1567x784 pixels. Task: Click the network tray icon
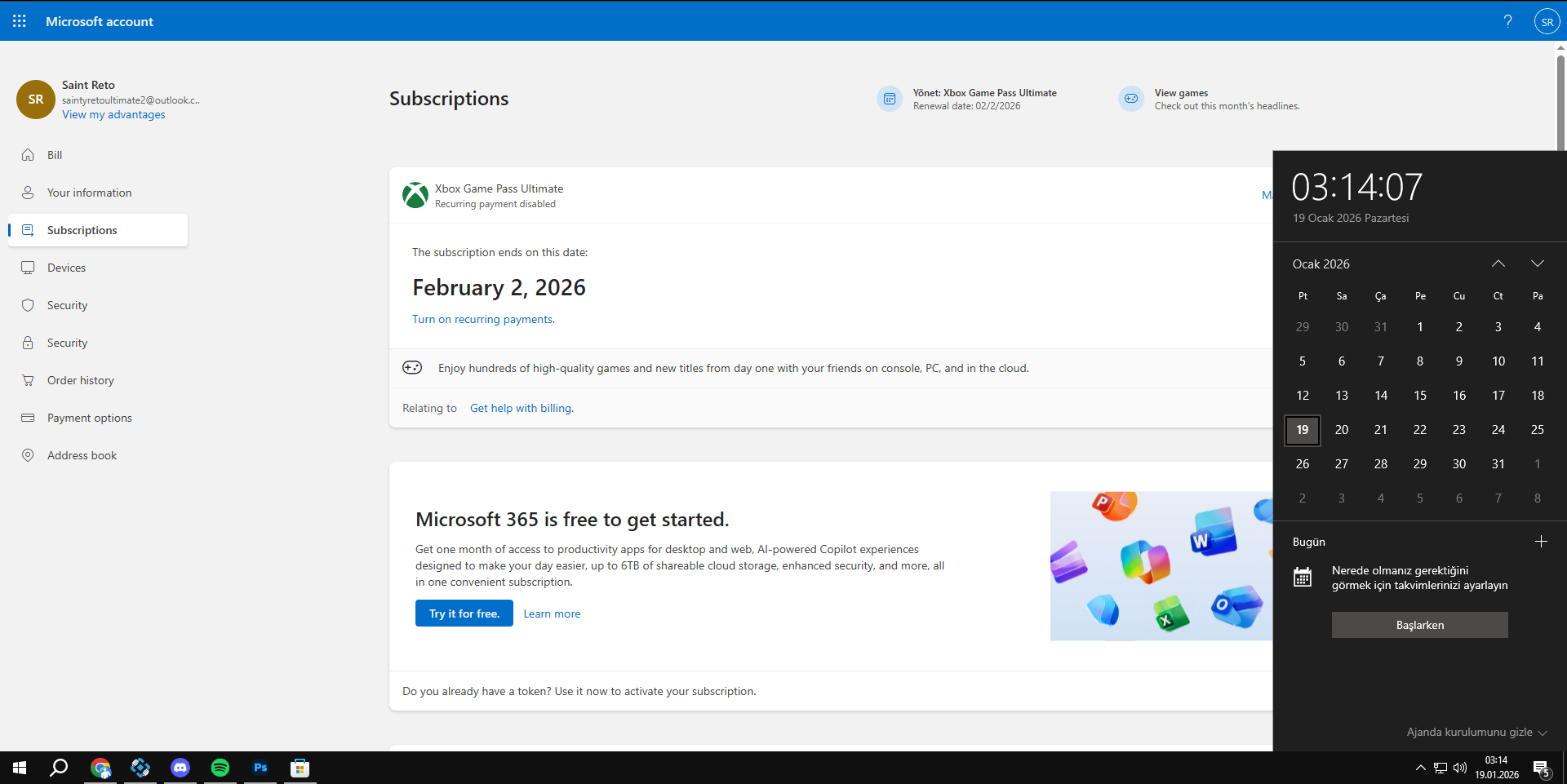tap(1440, 768)
